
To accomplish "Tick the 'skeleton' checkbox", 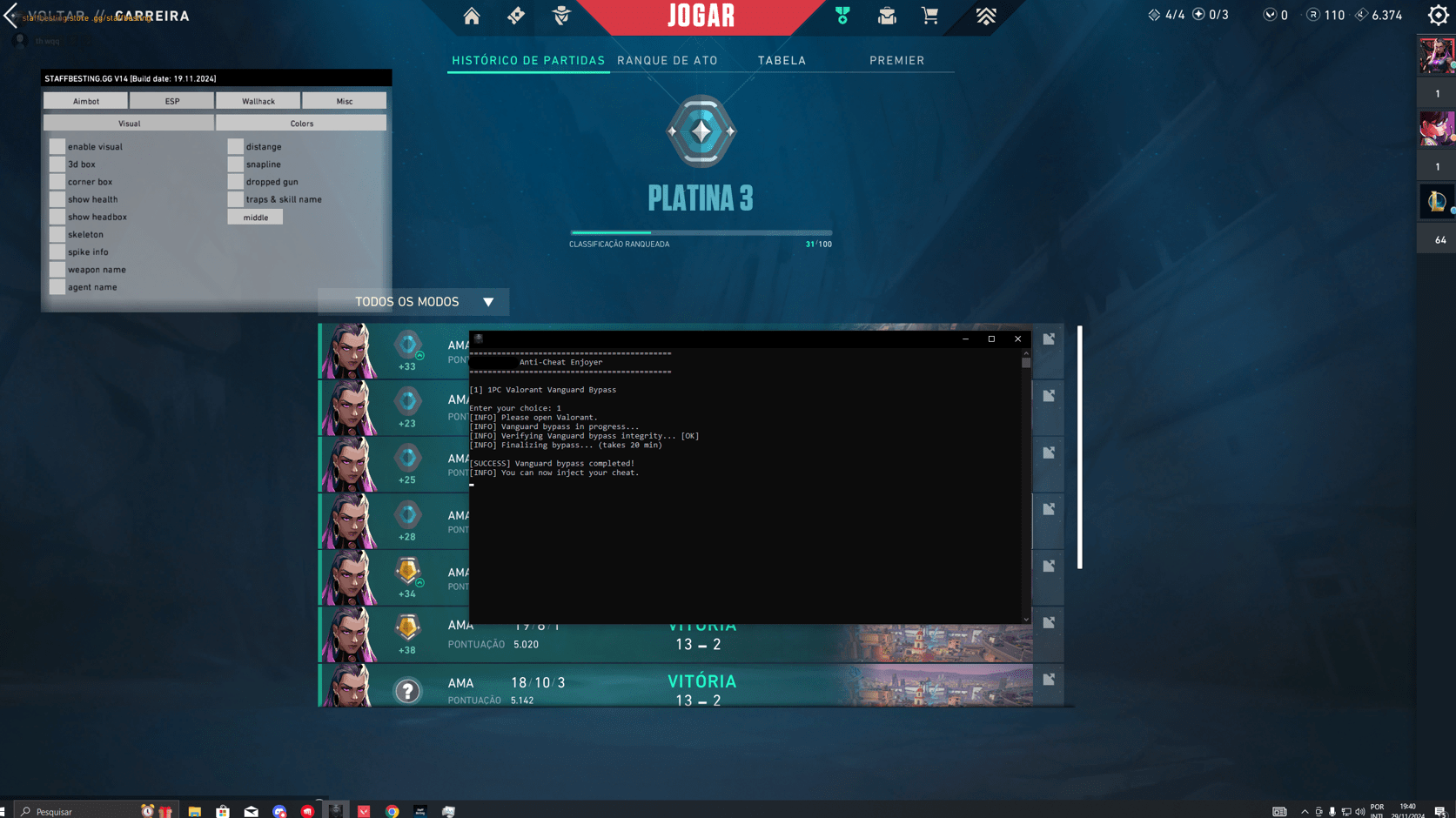I will pyautogui.click(x=57, y=234).
